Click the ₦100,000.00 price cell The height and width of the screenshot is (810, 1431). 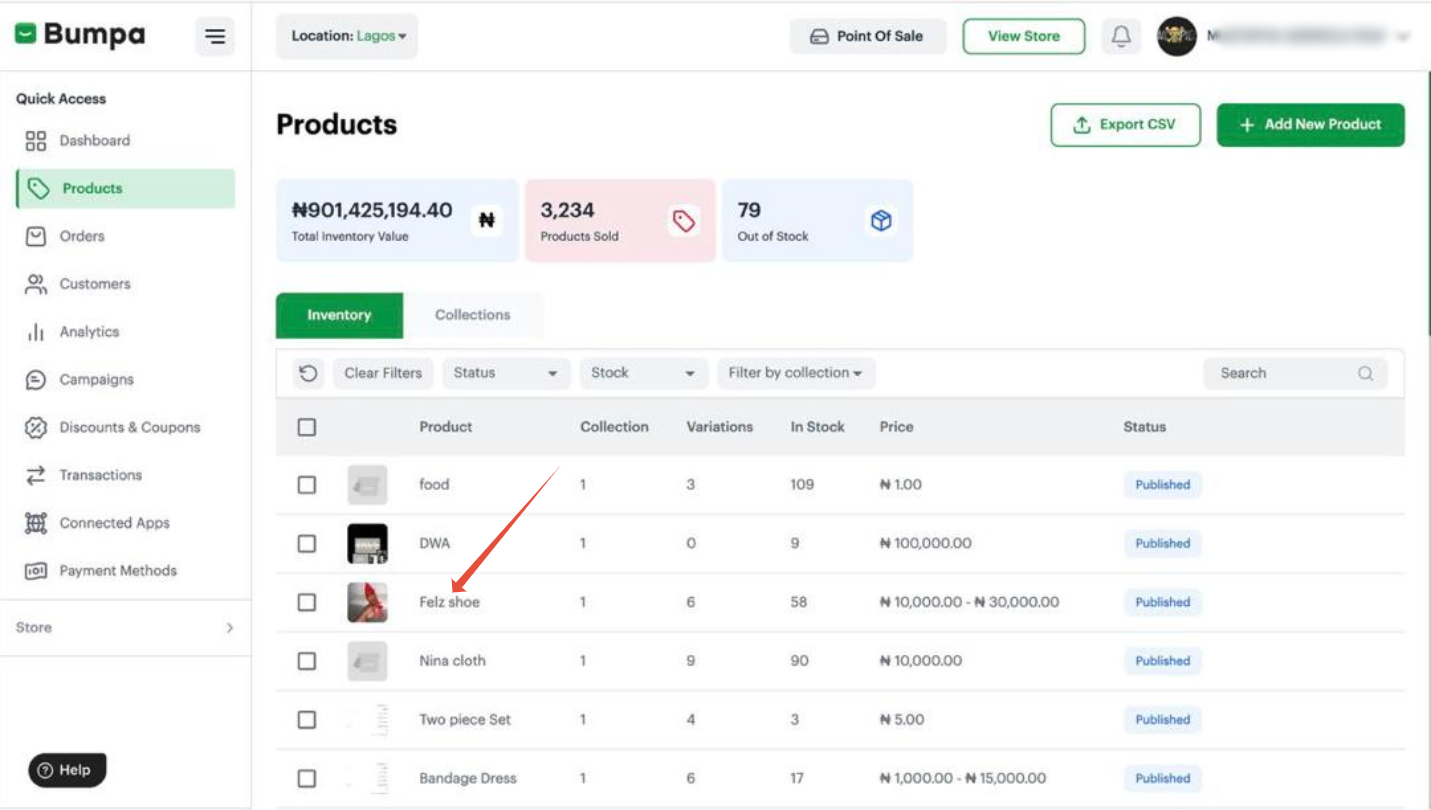click(x=925, y=544)
